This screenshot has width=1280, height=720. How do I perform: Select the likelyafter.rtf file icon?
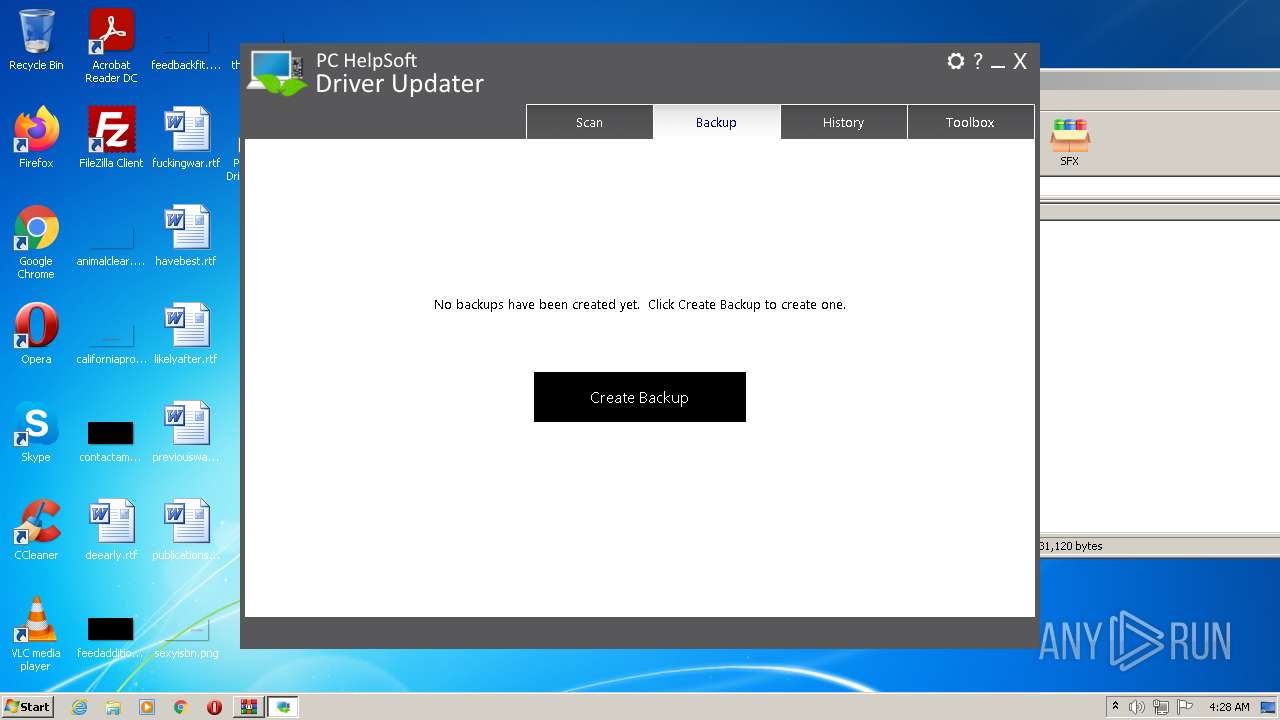point(186,334)
